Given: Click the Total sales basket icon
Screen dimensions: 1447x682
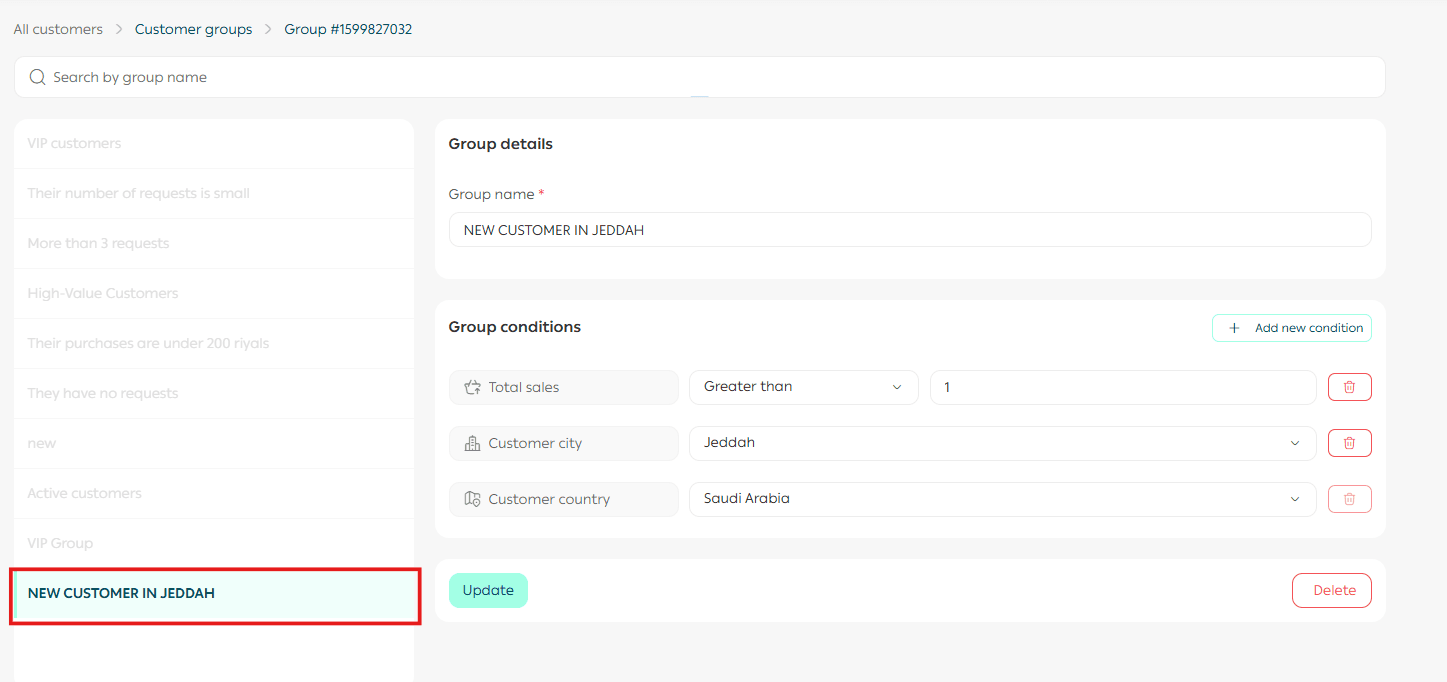Looking at the screenshot, I should 473,387.
